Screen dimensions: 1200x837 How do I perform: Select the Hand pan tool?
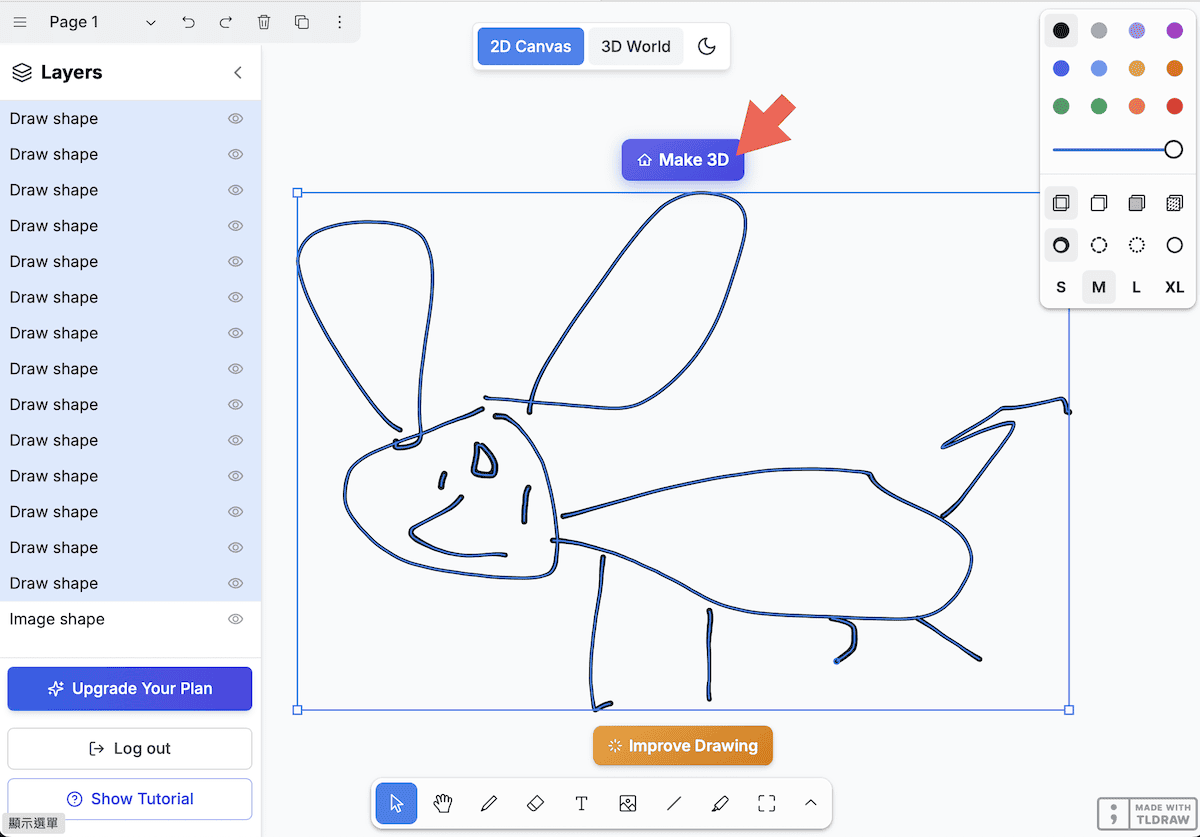pyautogui.click(x=443, y=803)
